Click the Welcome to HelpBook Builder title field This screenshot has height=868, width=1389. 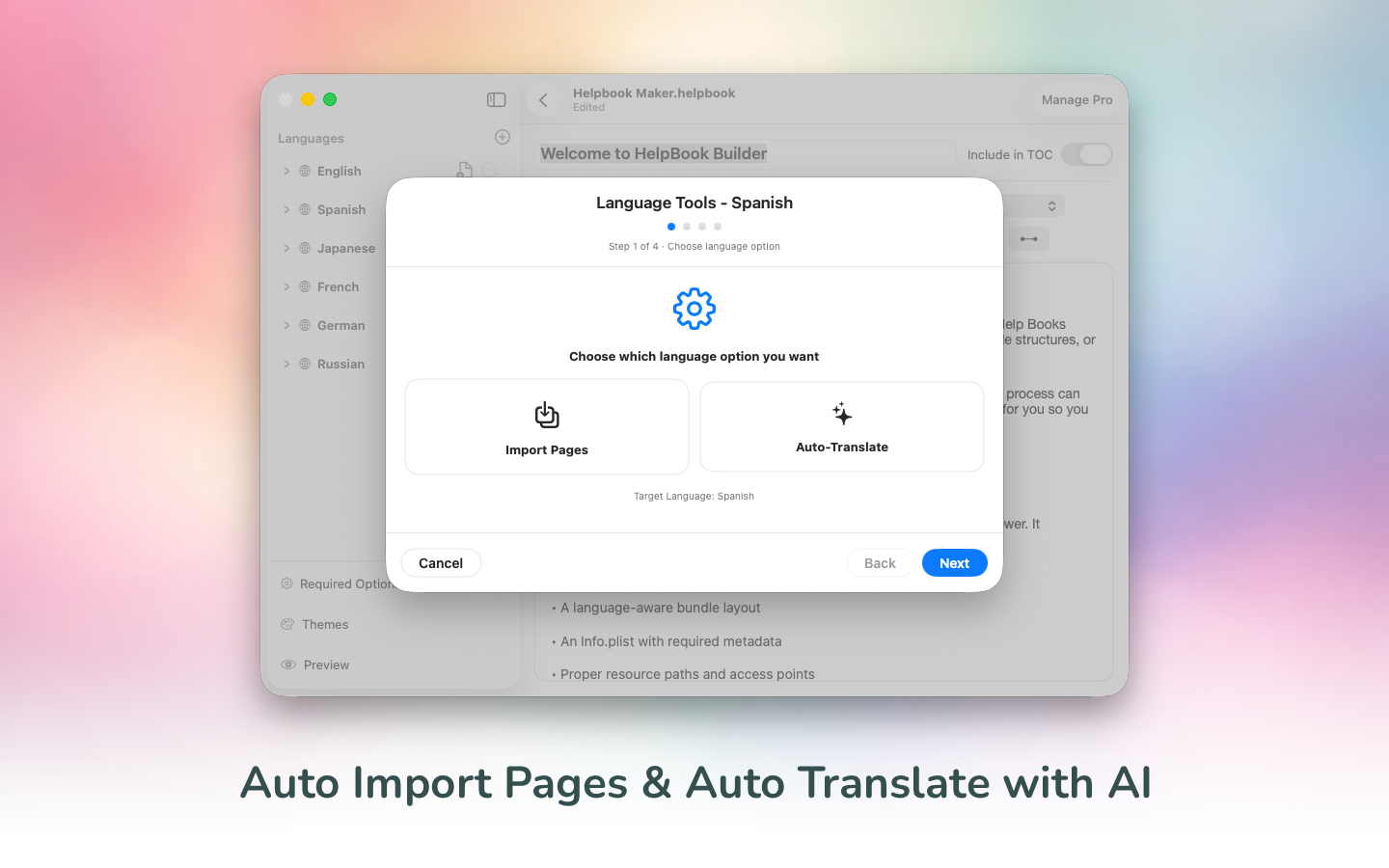tap(745, 153)
